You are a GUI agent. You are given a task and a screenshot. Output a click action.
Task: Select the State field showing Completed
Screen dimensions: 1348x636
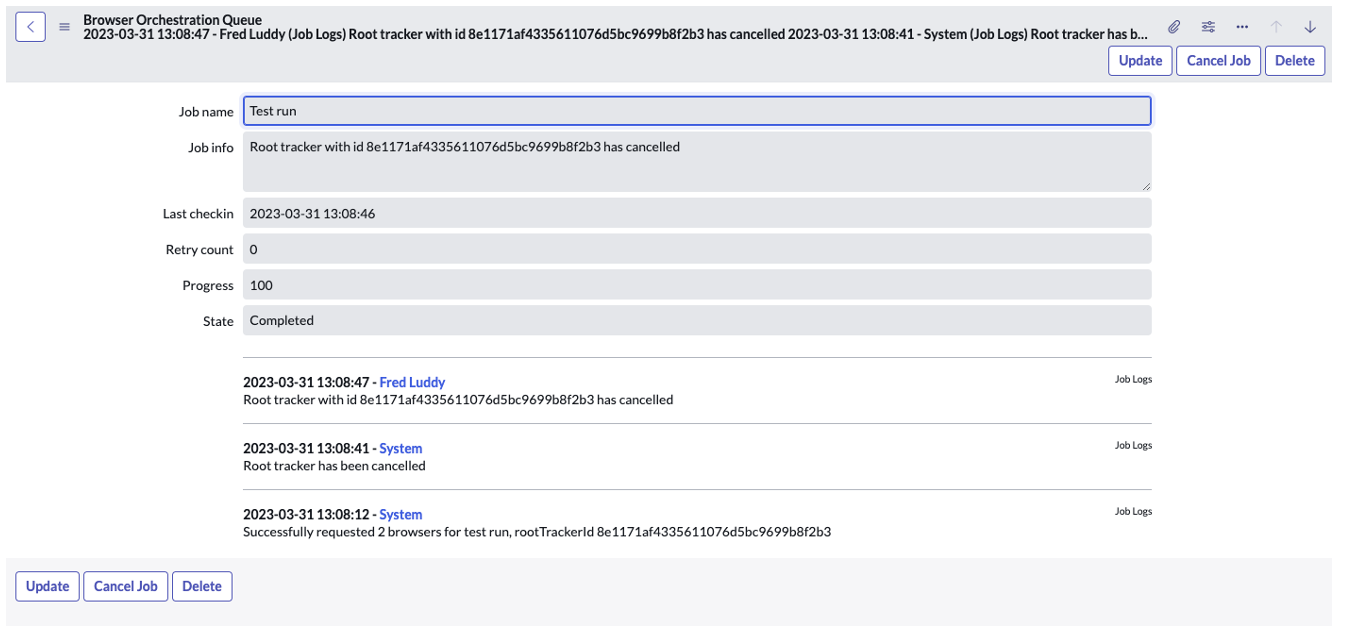point(697,320)
